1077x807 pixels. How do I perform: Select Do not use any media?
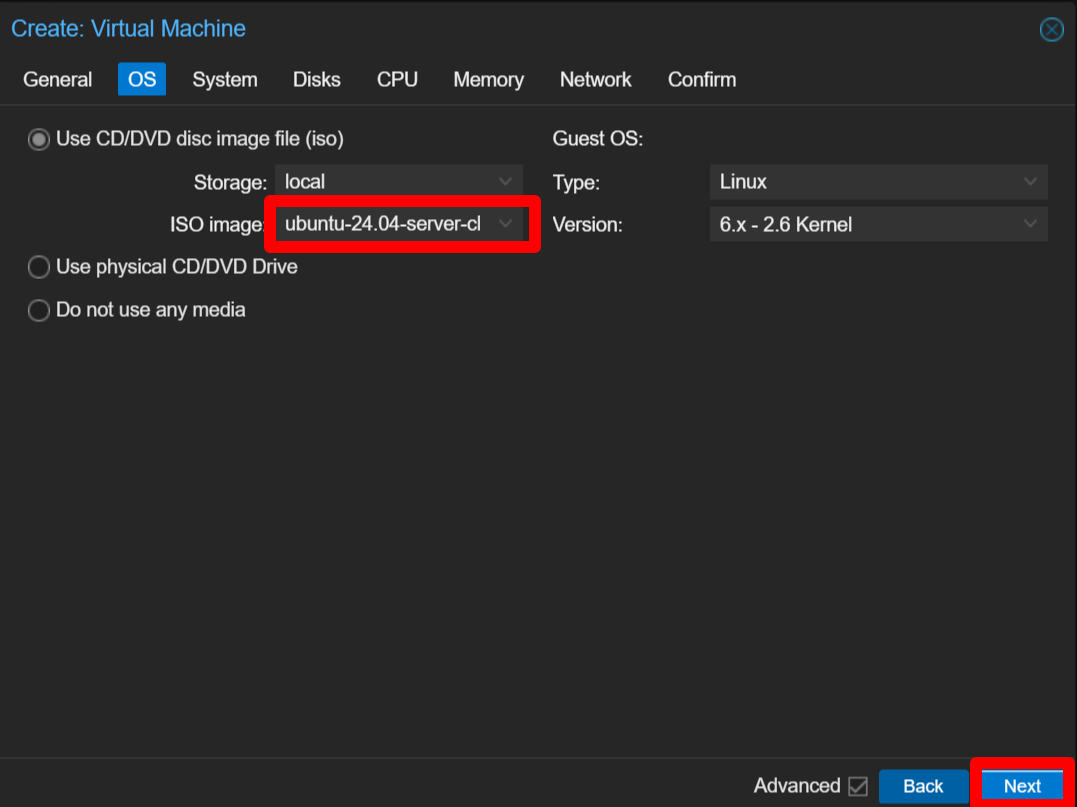[x=39, y=311]
